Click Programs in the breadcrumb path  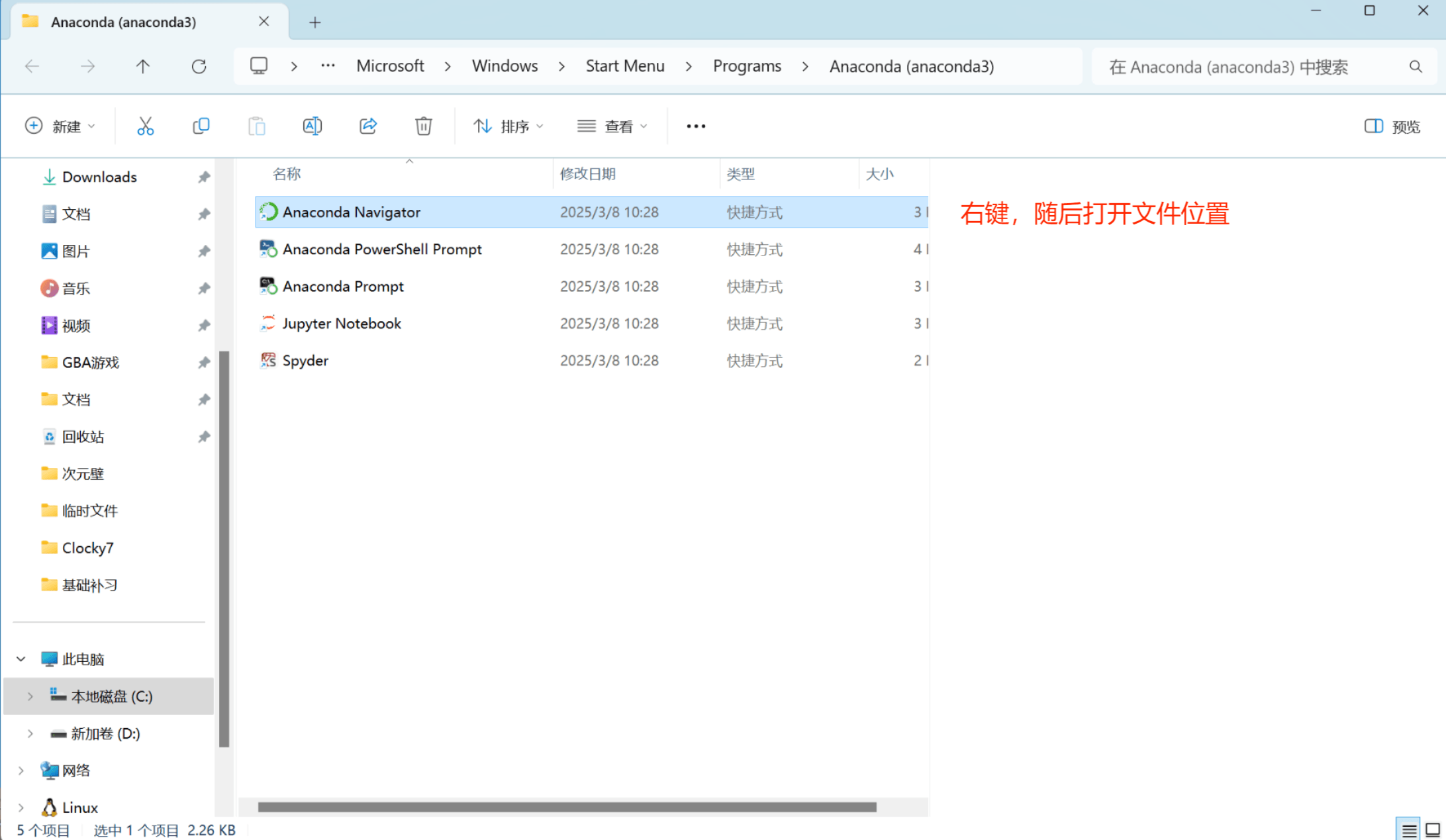[747, 66]
